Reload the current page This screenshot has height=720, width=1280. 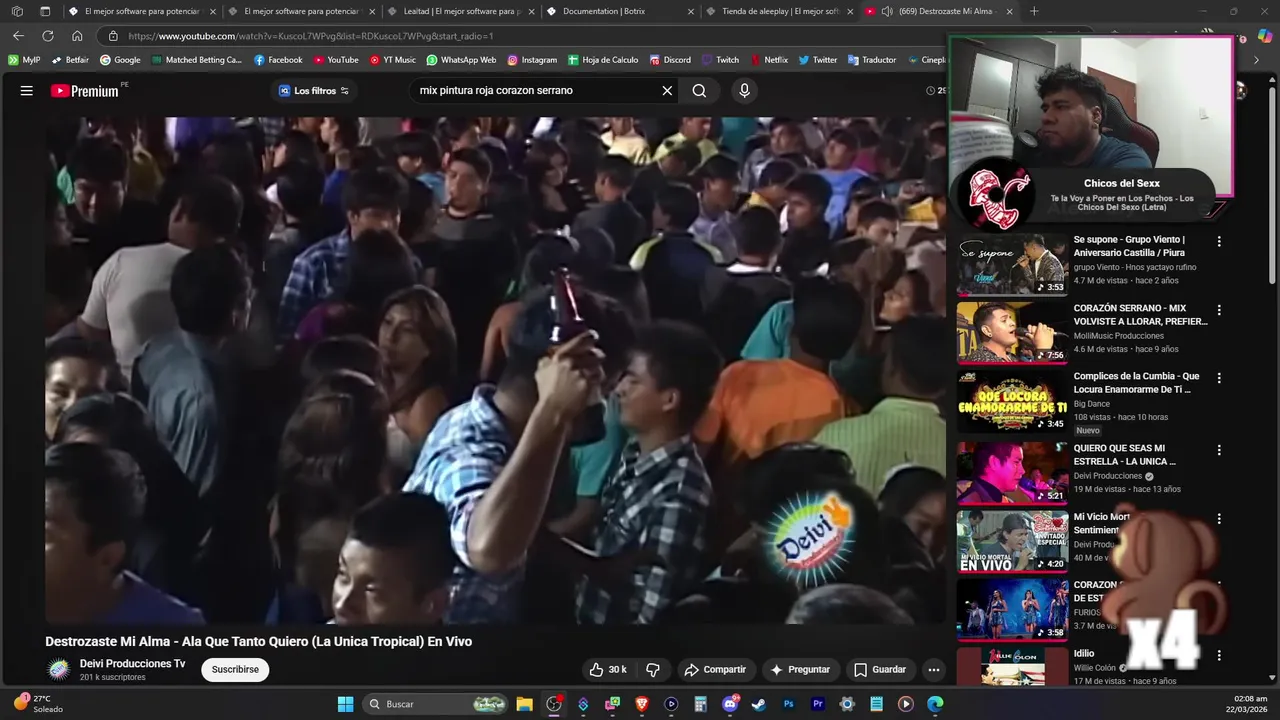click(49, 36)
